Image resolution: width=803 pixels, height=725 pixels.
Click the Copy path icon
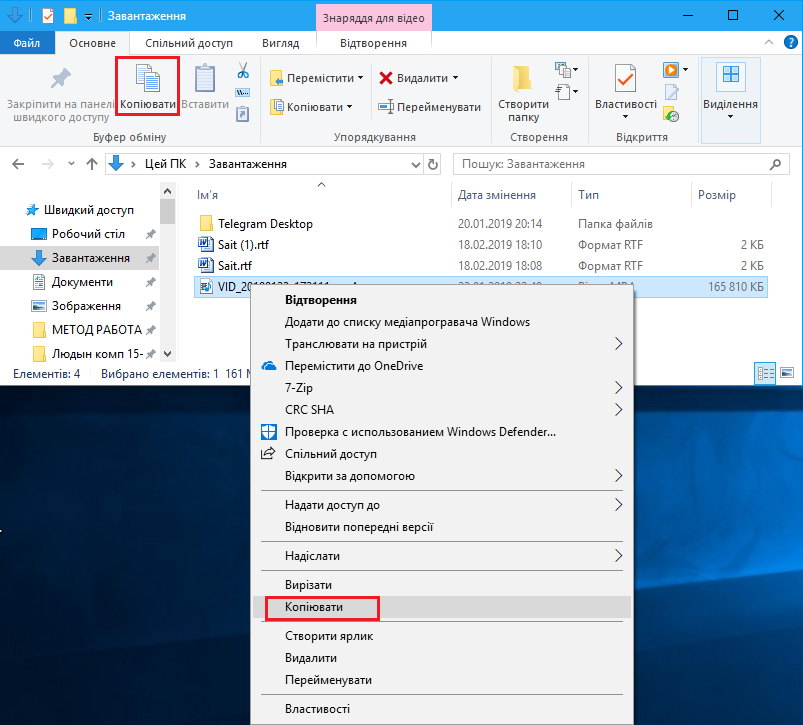pos(243,93)
